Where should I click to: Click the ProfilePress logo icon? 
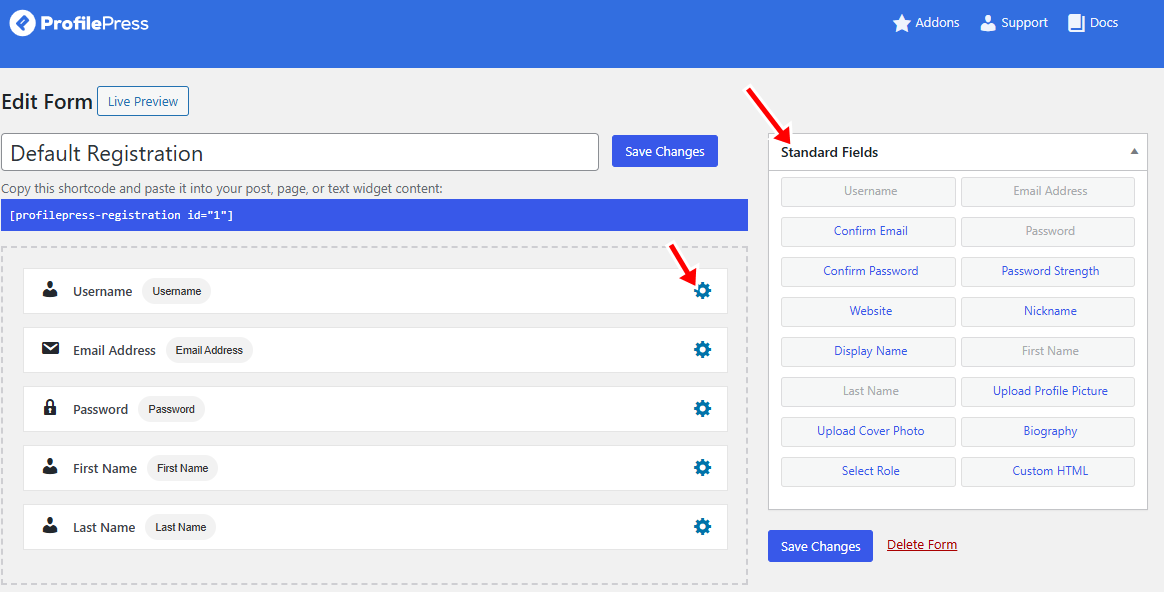click(x=22, y=24)
